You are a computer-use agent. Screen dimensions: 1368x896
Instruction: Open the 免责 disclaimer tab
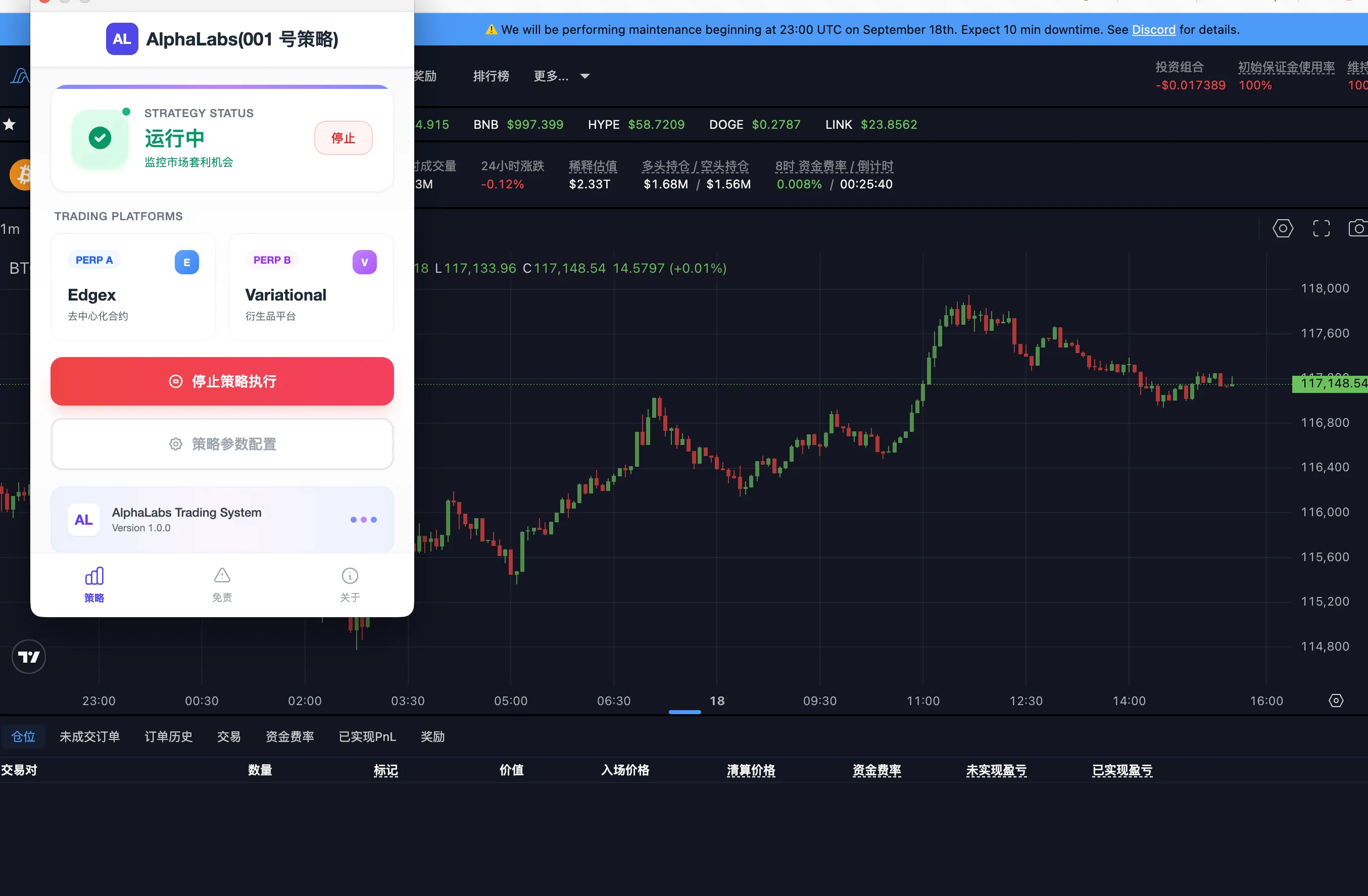coord(222,584)
